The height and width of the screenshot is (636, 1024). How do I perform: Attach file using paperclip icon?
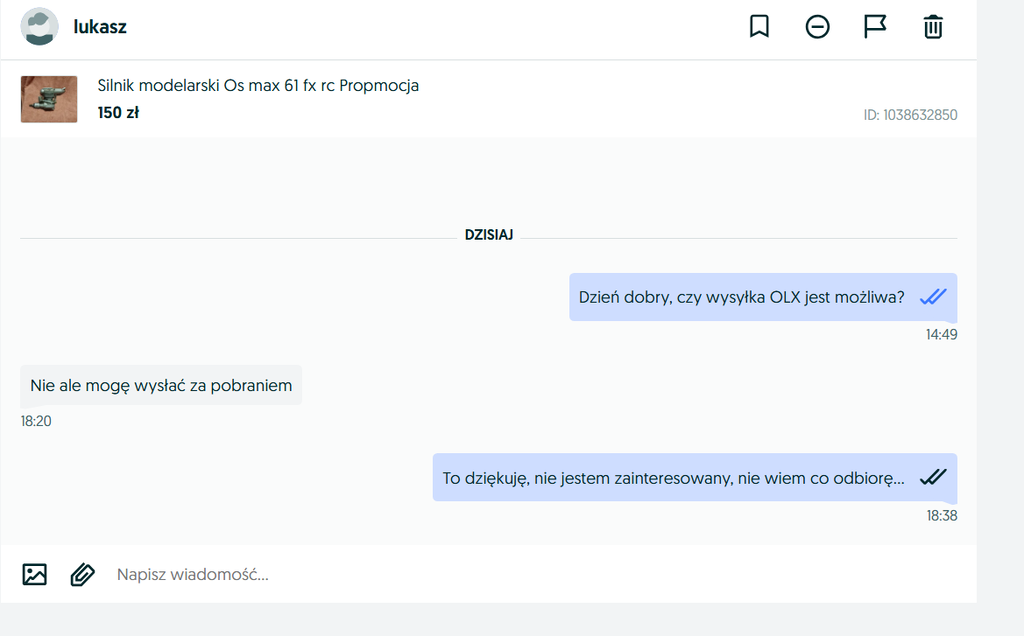click(82, 574)
